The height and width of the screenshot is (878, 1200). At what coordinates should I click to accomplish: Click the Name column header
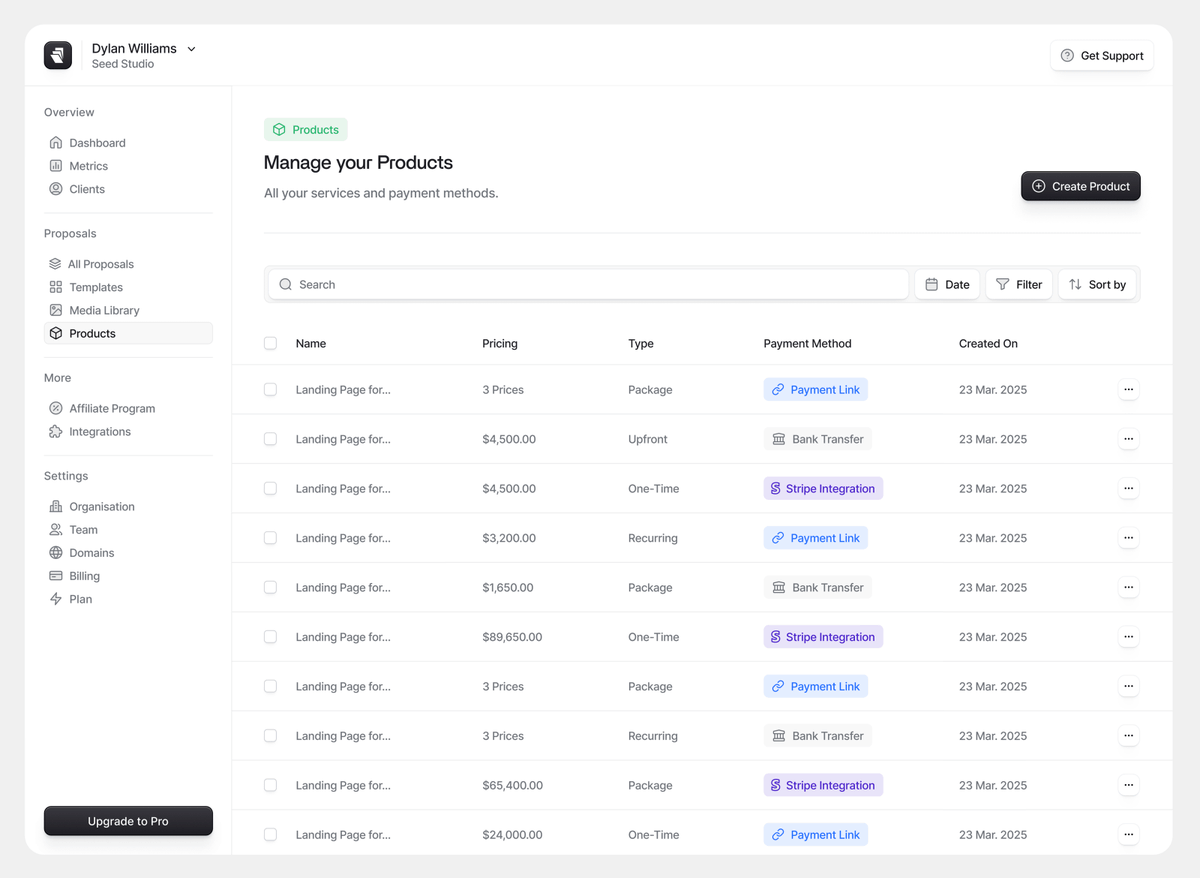click(x=311, y=343)
